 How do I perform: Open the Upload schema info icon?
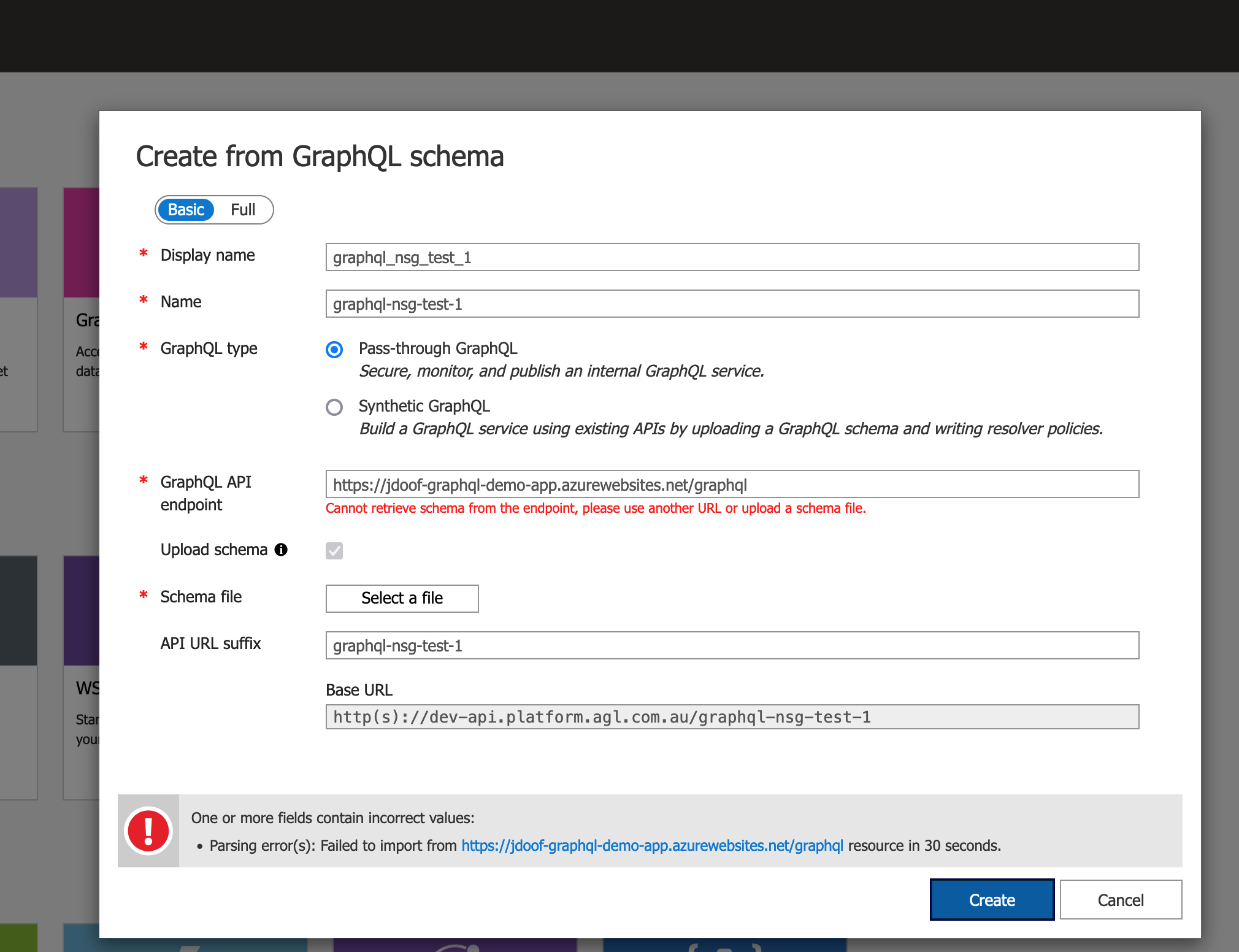pos(282,550)
